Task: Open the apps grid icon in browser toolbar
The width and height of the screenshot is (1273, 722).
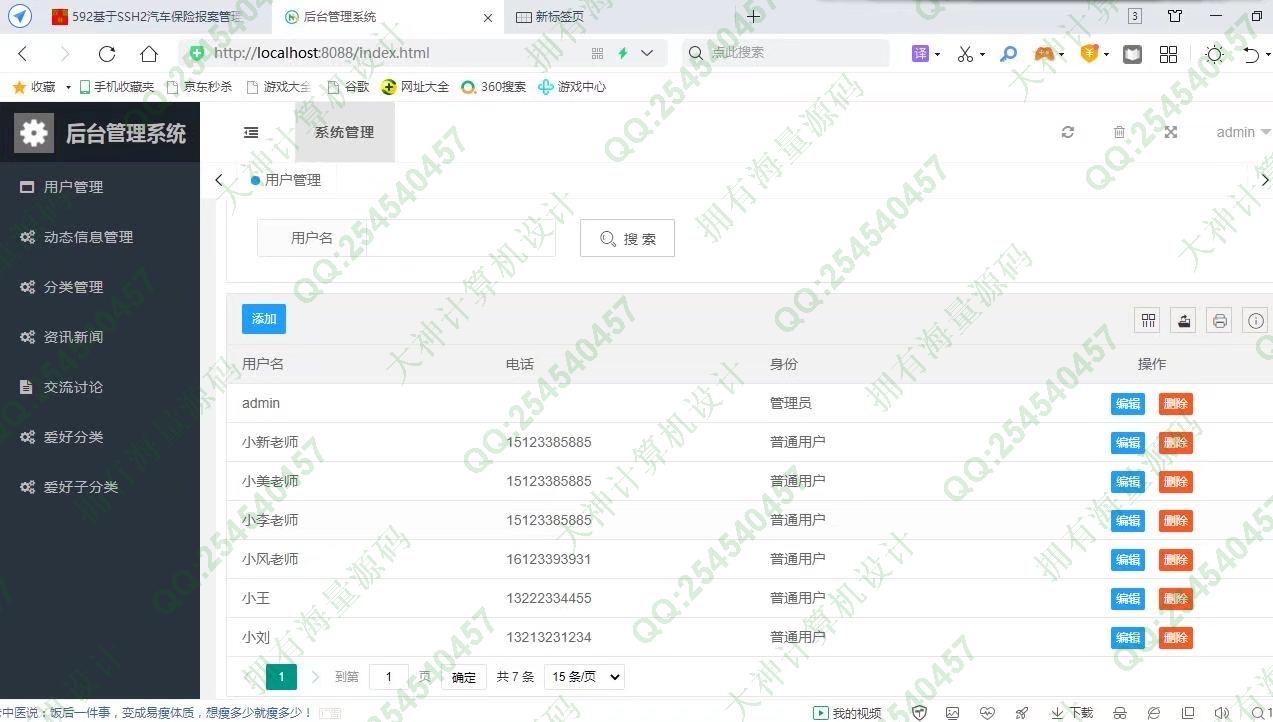Action: tap(1168, 54)
